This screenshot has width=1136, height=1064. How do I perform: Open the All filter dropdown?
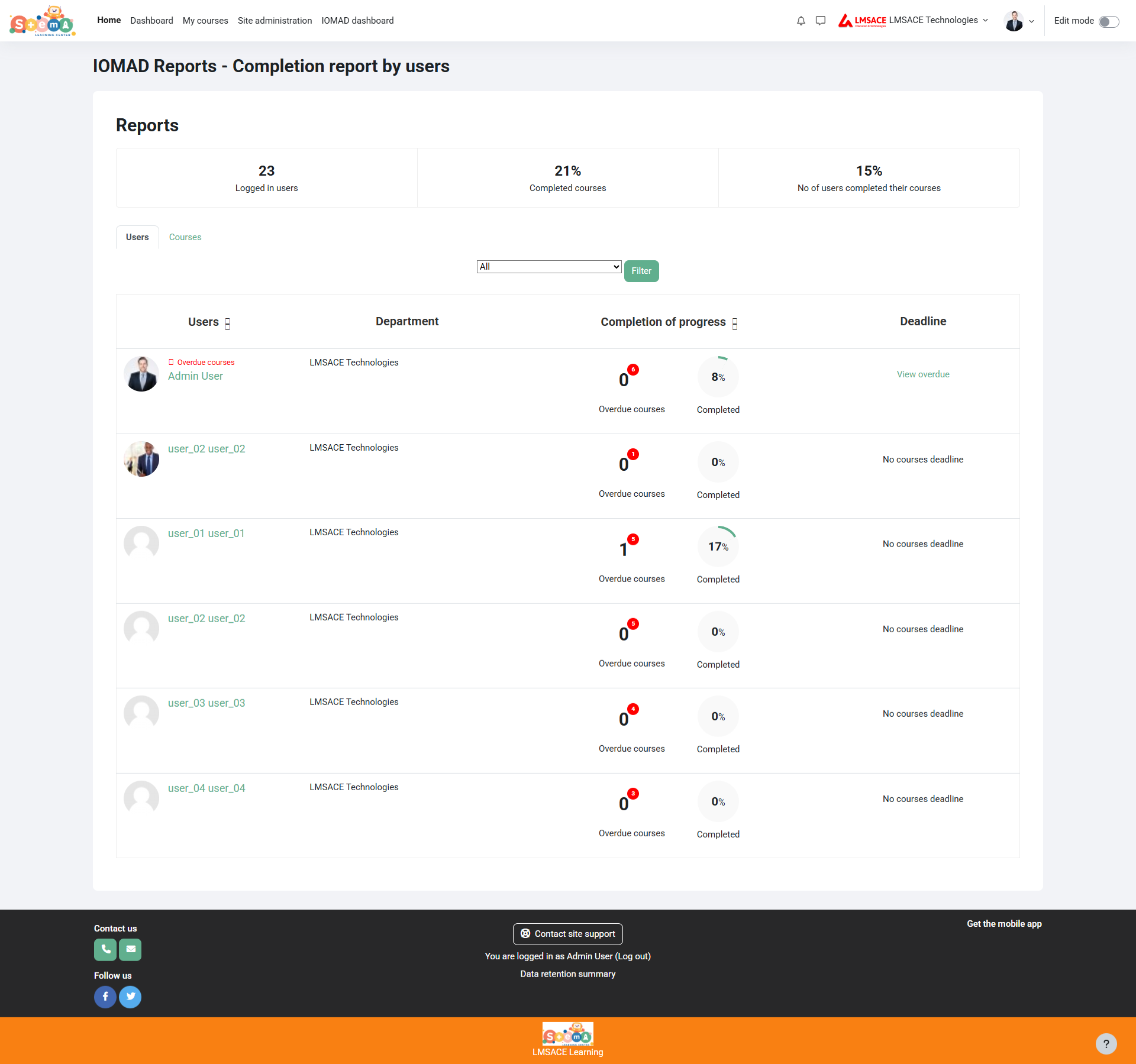point(548,267)
